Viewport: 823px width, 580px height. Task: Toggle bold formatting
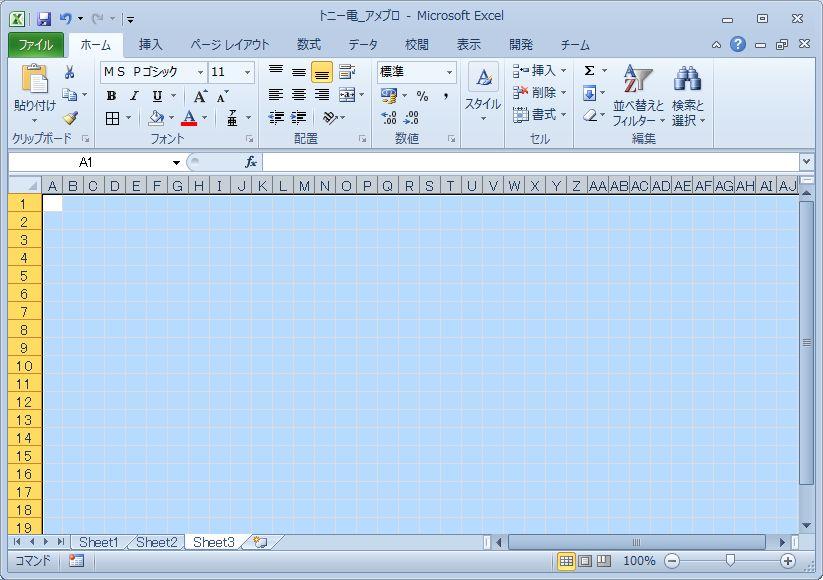111,96
